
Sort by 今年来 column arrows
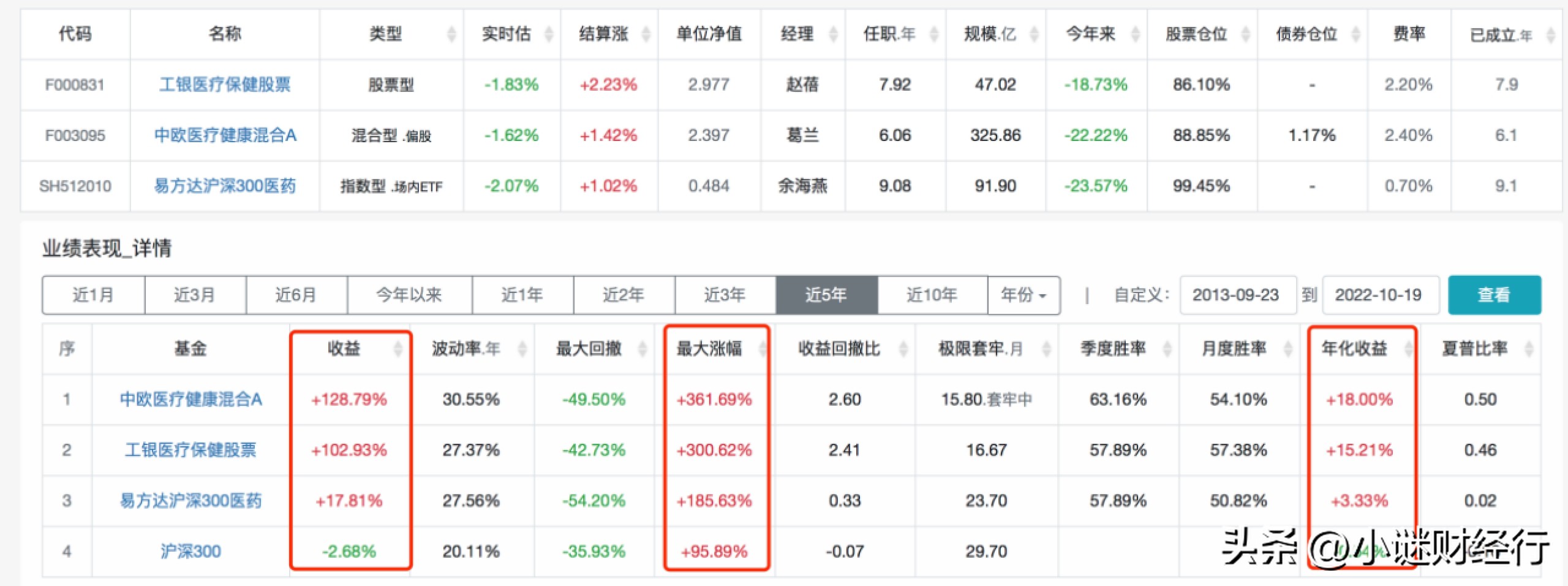1135,34
